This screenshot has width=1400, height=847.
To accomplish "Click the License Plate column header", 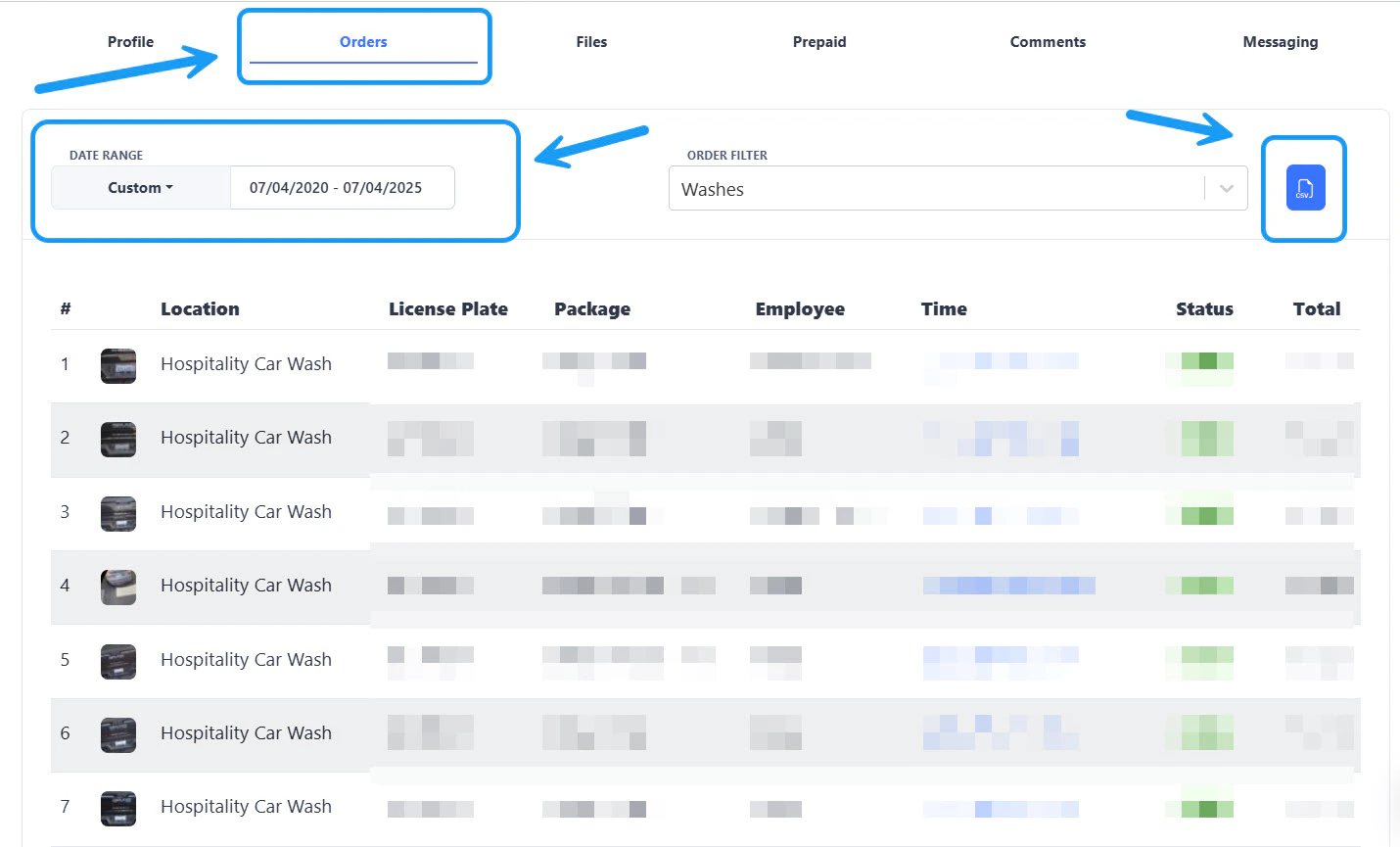I will [448, 309].
